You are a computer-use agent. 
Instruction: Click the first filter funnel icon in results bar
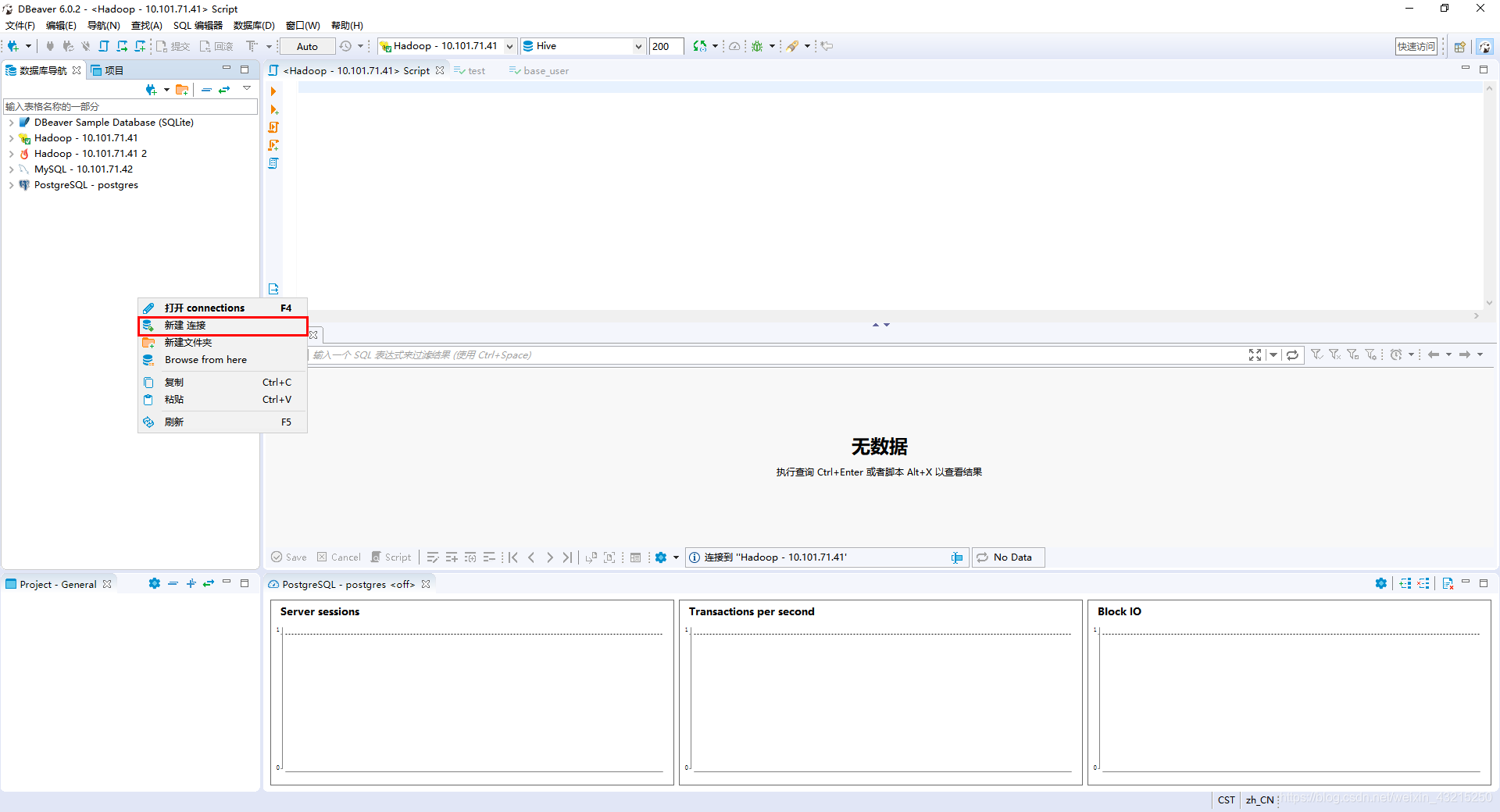pos(1316,354)
